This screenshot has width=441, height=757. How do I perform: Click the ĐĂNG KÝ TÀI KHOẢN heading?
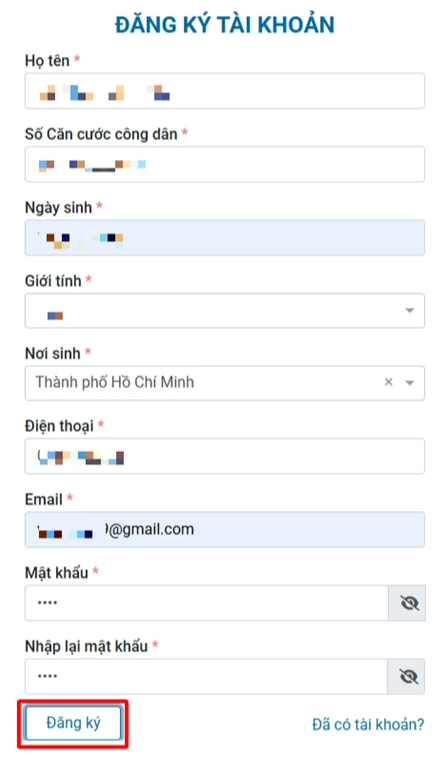point(225,25)
